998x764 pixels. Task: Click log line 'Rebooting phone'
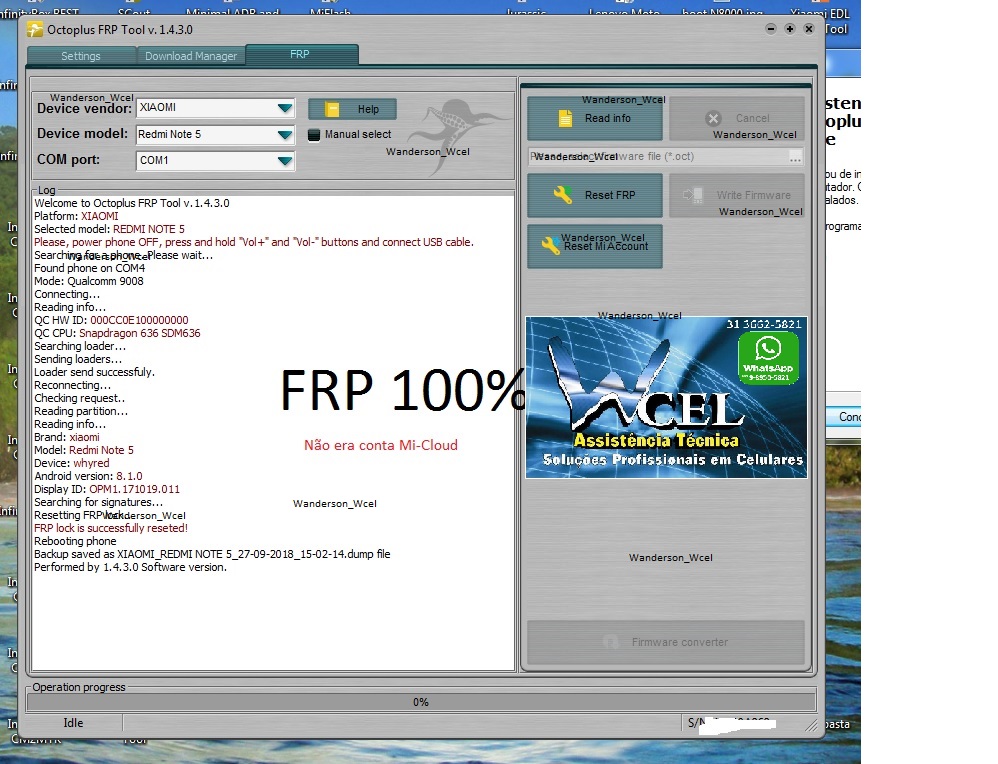click(75, 541)
